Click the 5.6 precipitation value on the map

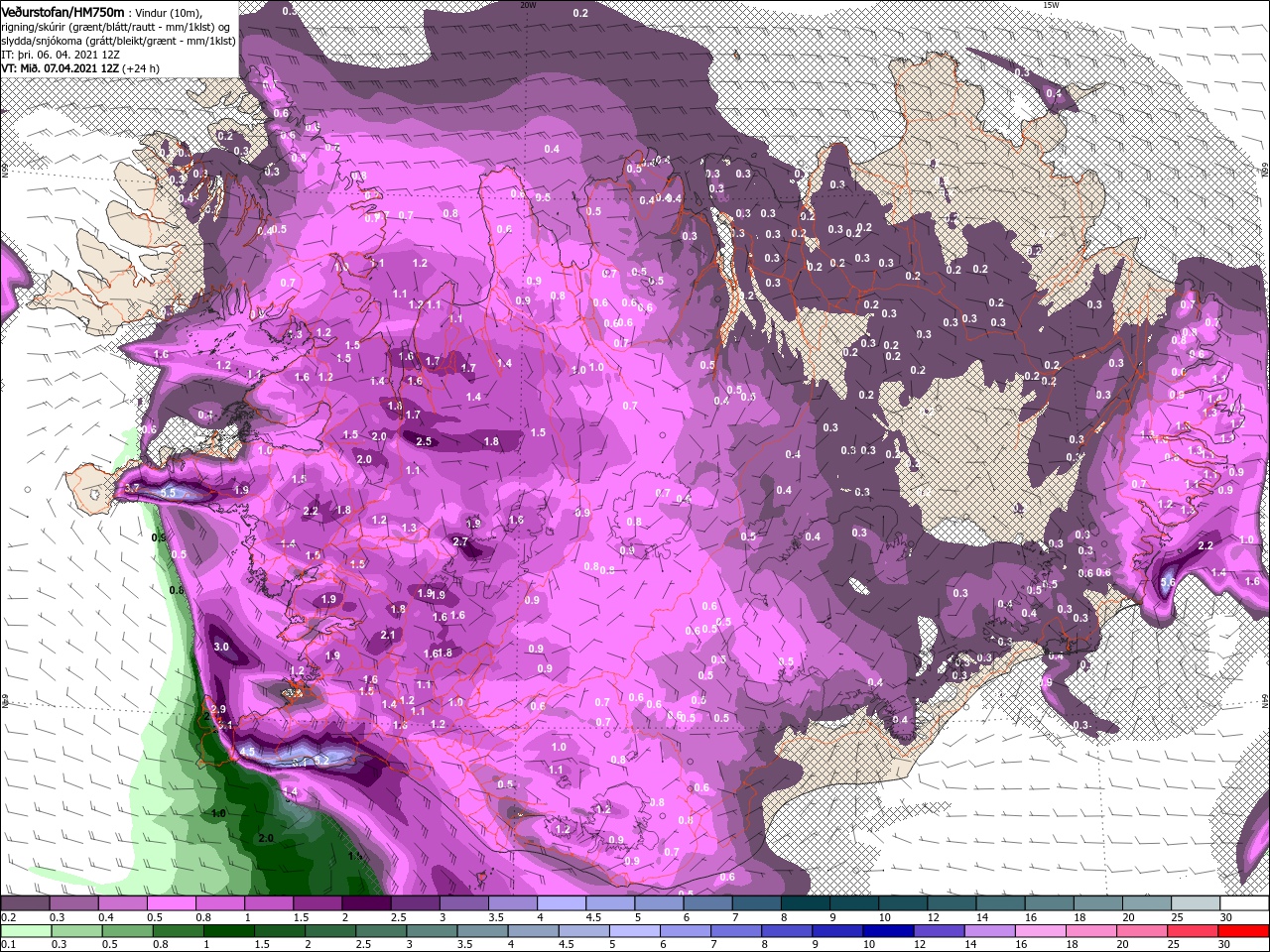[1168, 582]
